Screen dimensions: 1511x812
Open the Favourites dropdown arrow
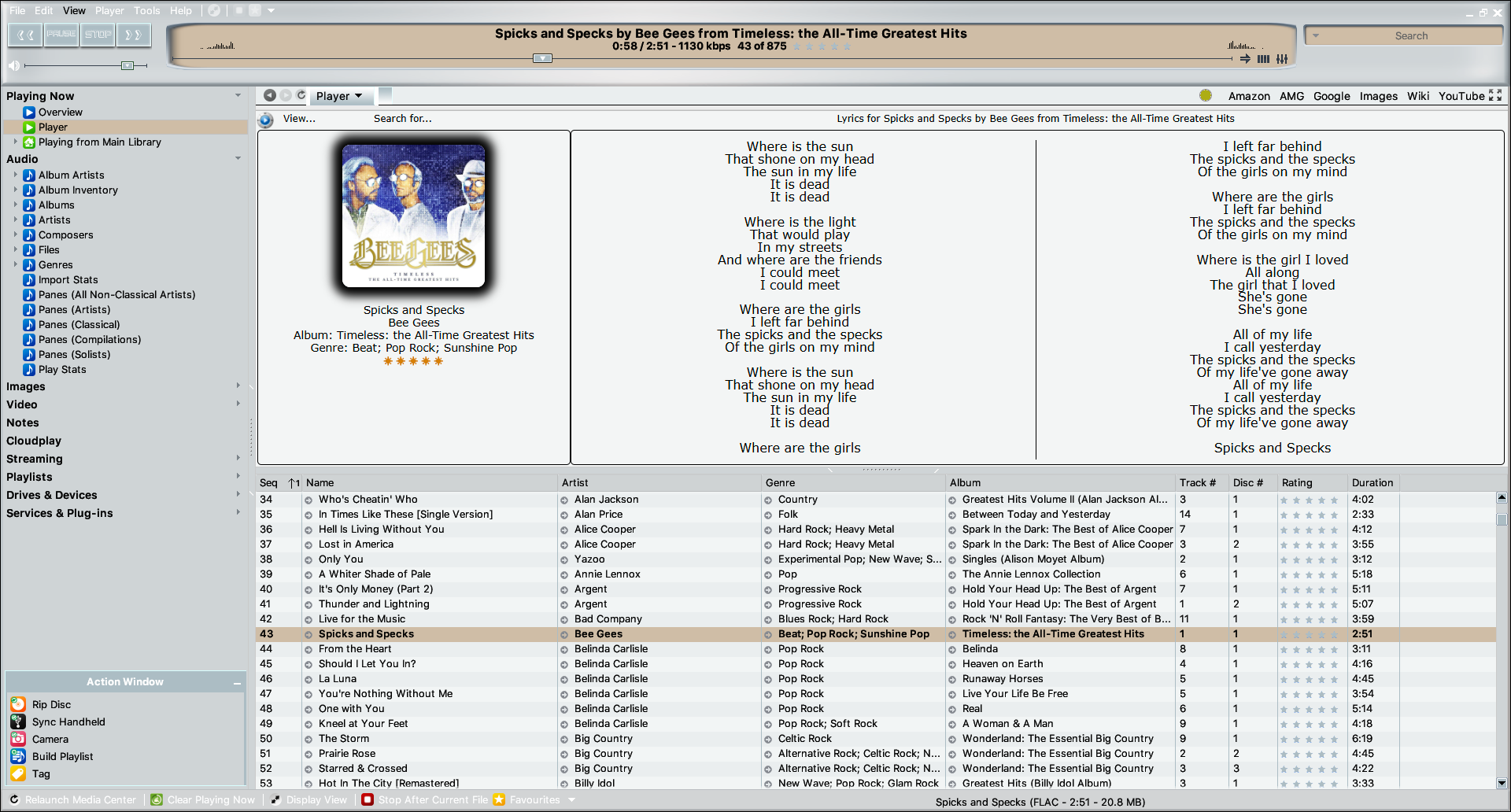[x=572, y=799]
